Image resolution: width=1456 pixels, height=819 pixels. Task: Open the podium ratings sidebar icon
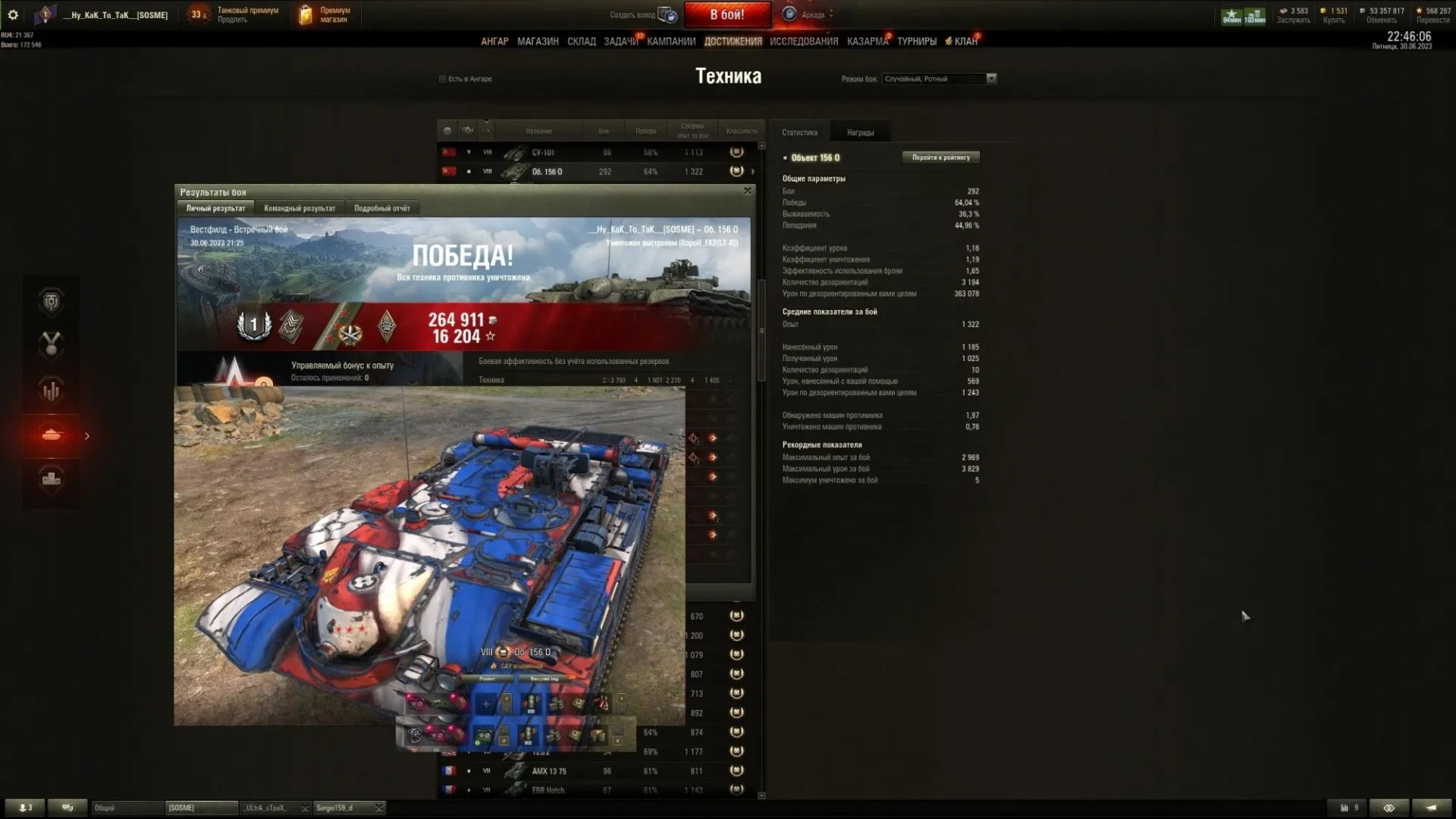click(x=51, y=479)
